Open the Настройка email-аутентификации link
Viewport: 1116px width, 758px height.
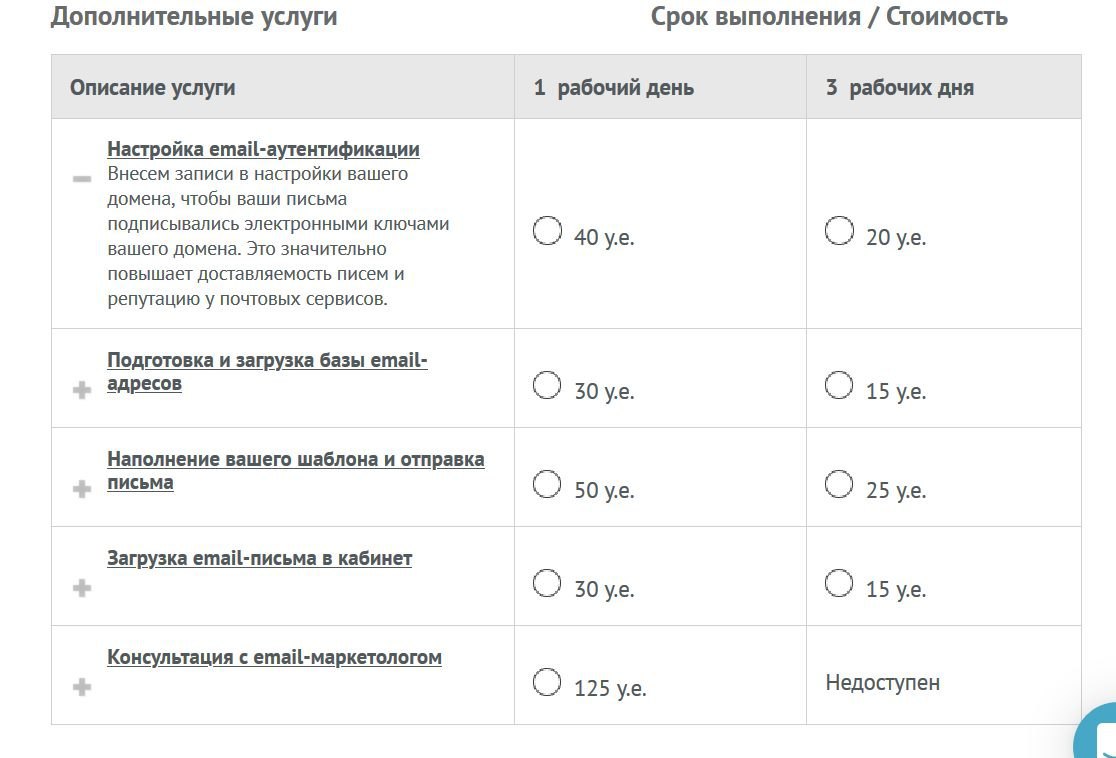pos(263,149)
